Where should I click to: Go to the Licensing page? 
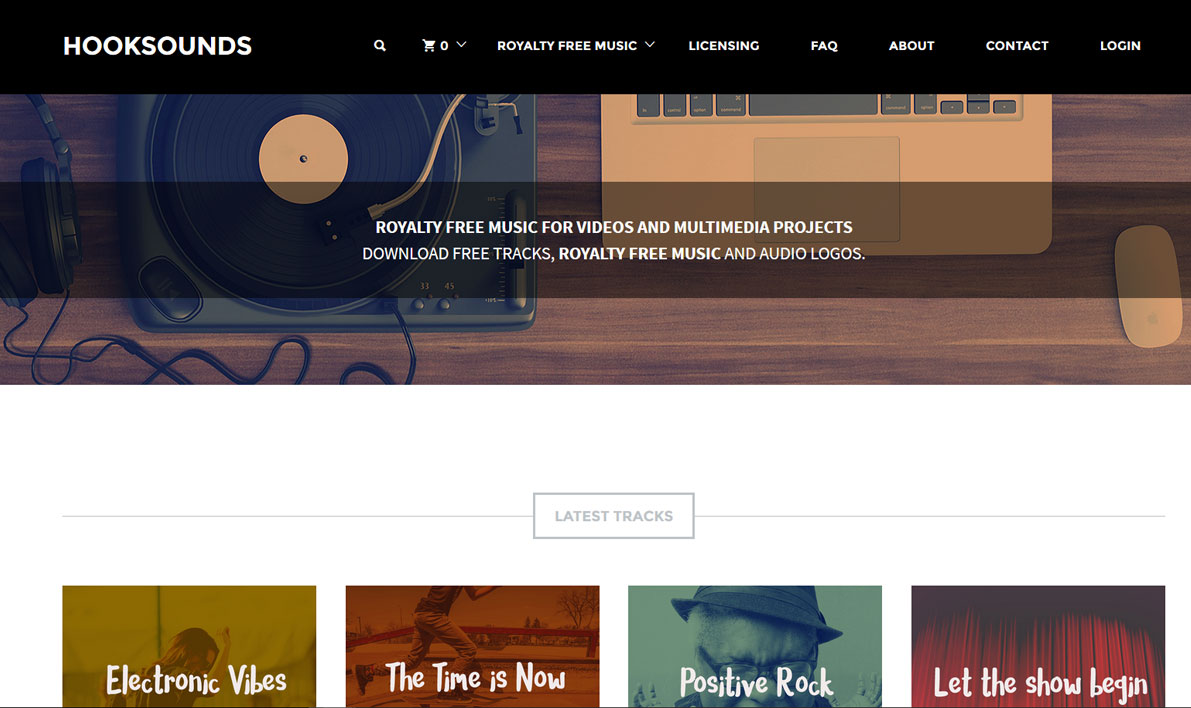point(724,46)
